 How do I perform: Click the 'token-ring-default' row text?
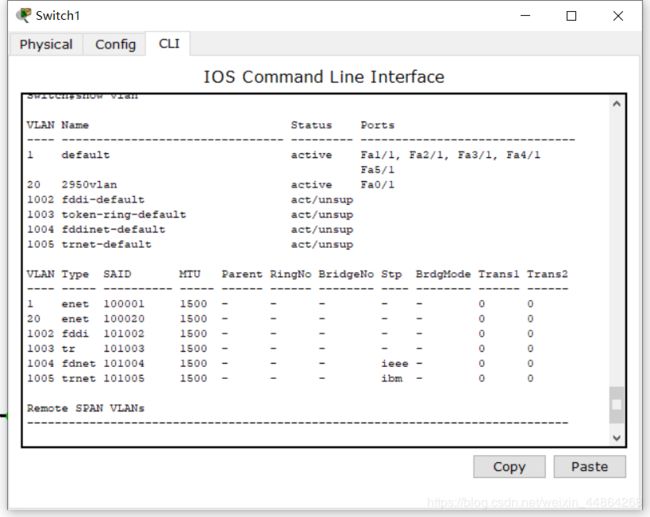(x=124, y=214)
